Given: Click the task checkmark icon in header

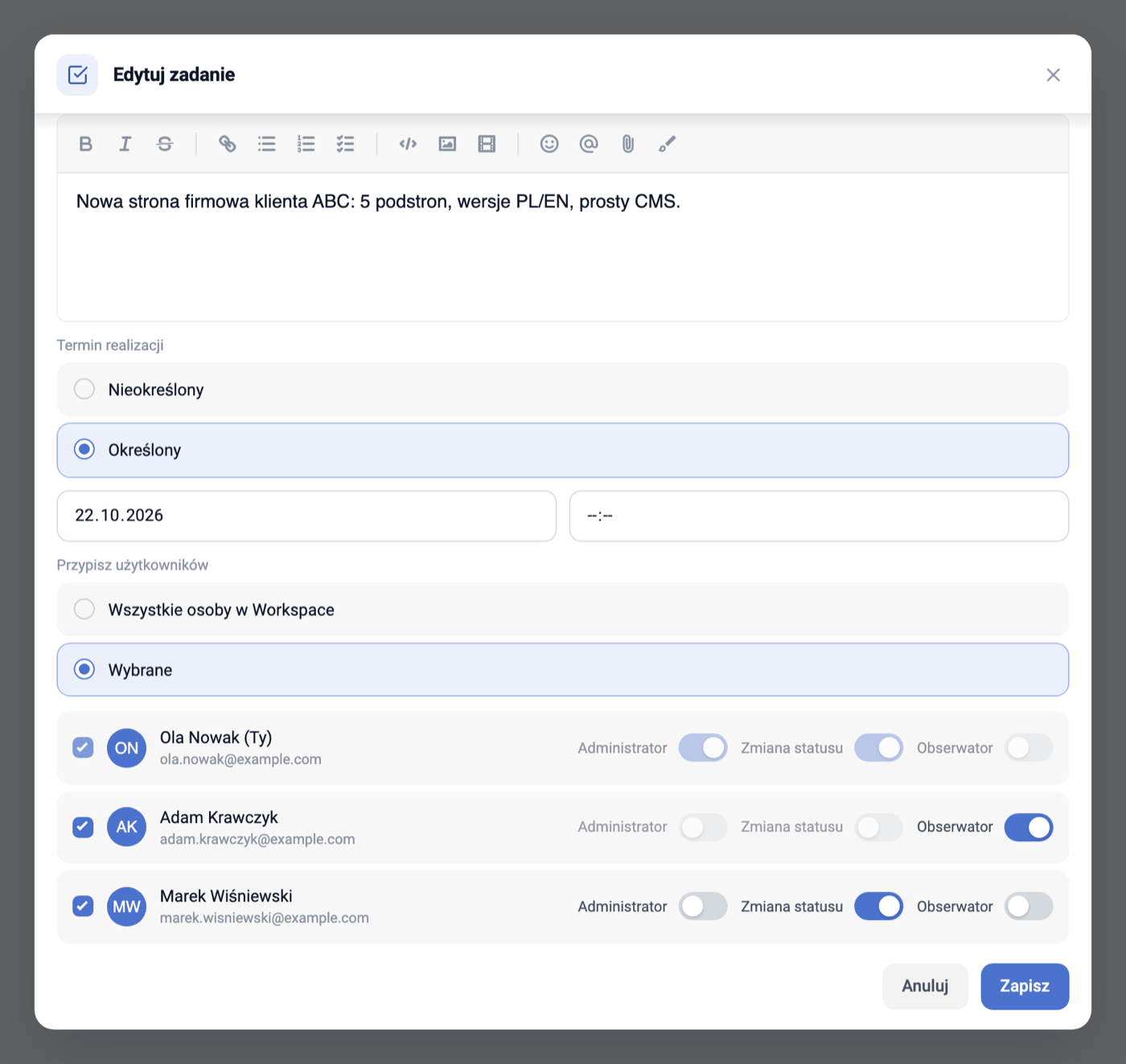Looking at the screenshot, I should point(77,75).
